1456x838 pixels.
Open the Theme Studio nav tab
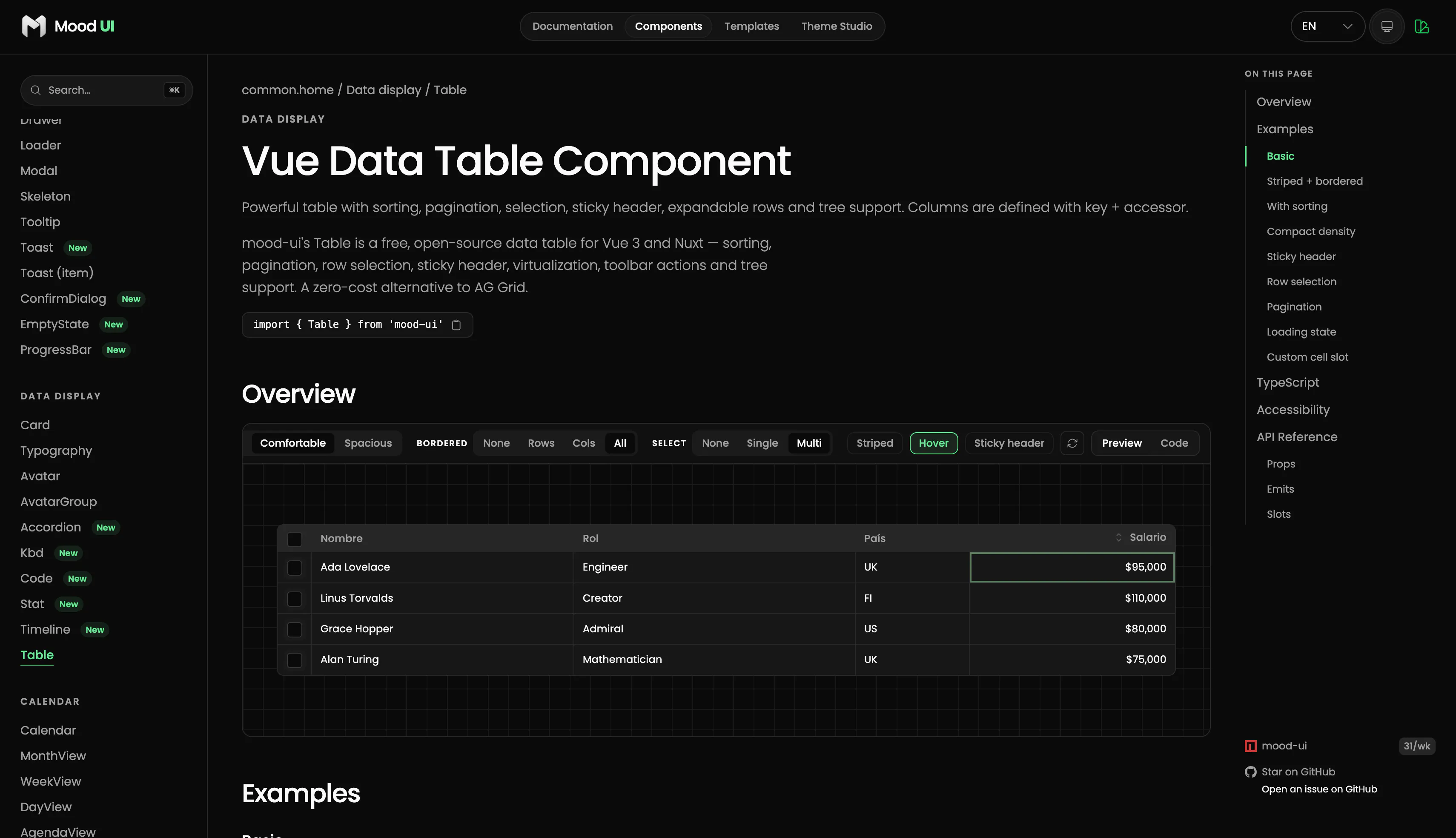[837, 26]
